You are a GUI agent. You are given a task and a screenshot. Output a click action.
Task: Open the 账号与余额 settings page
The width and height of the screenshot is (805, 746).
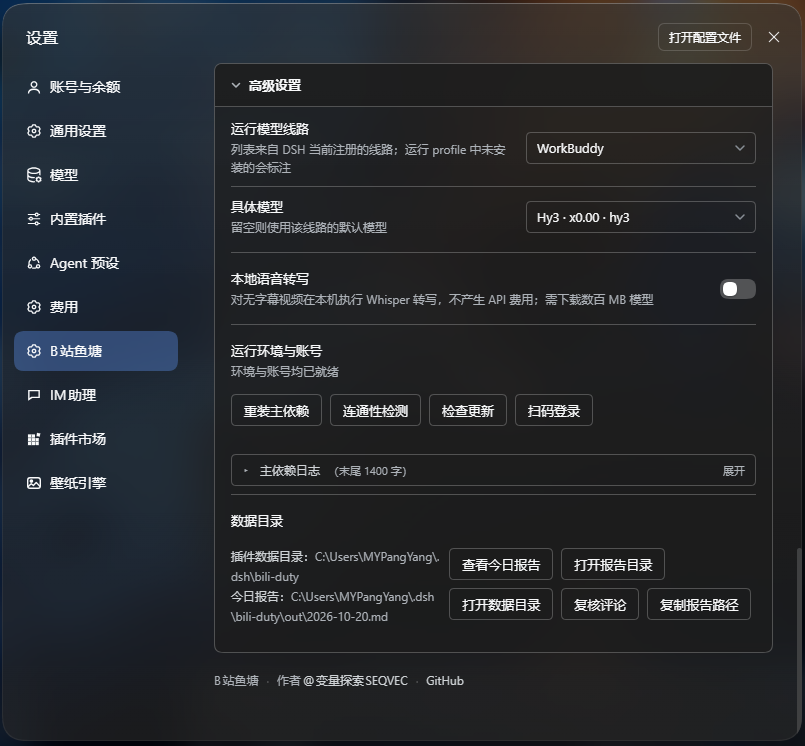click(96, 87)
